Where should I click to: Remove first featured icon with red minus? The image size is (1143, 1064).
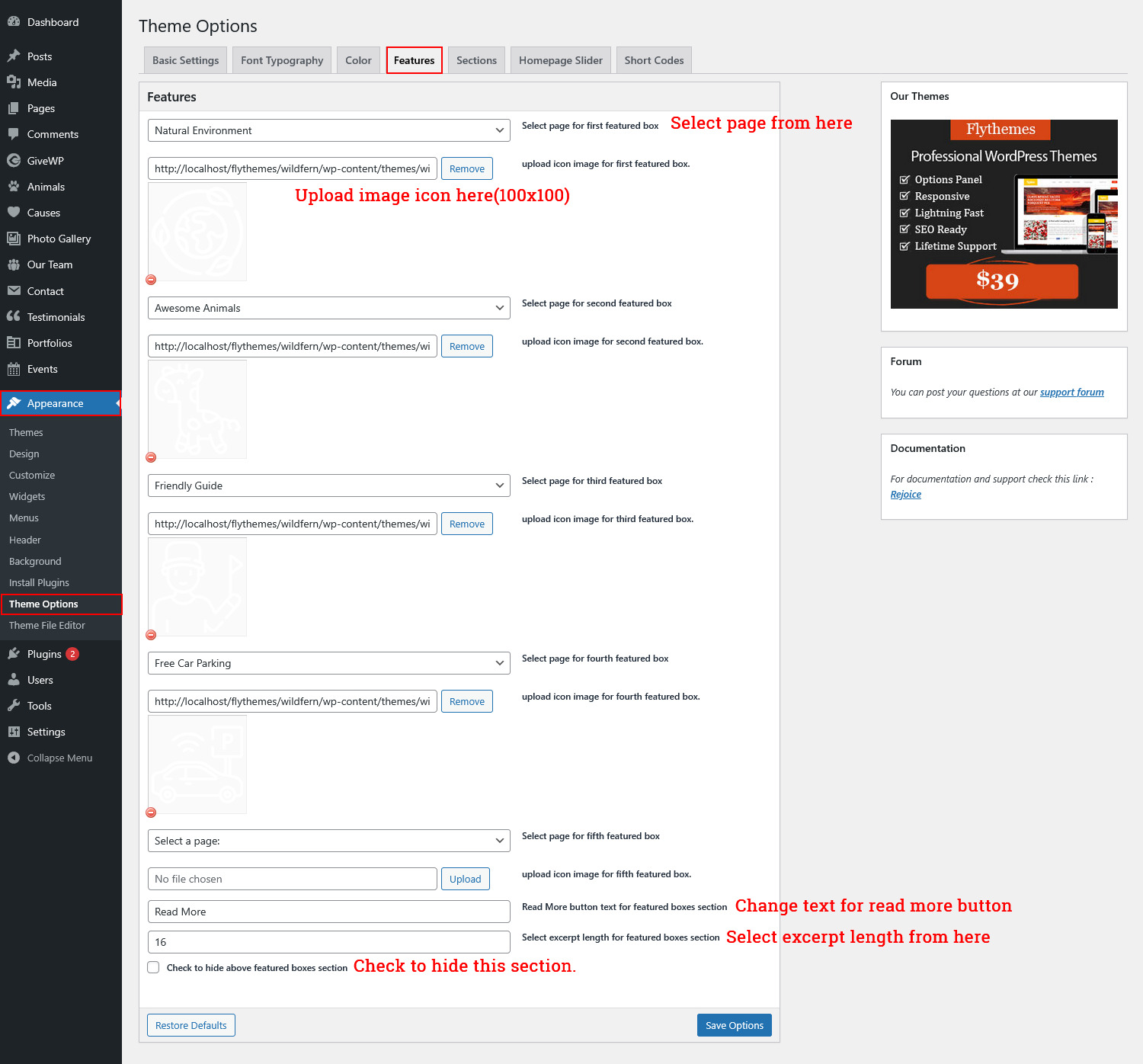151,280
